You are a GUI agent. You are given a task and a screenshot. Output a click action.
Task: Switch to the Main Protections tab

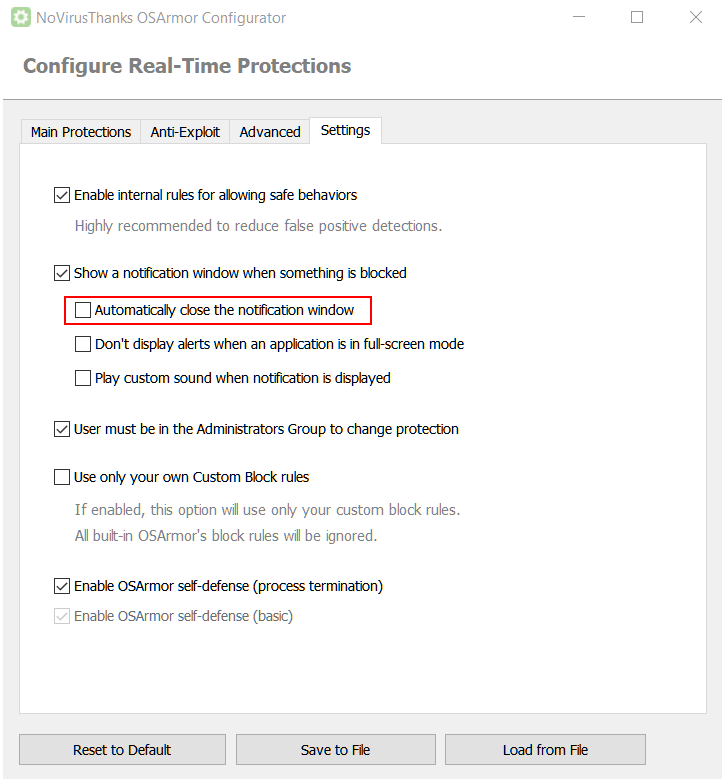click(x=80, y=132)
